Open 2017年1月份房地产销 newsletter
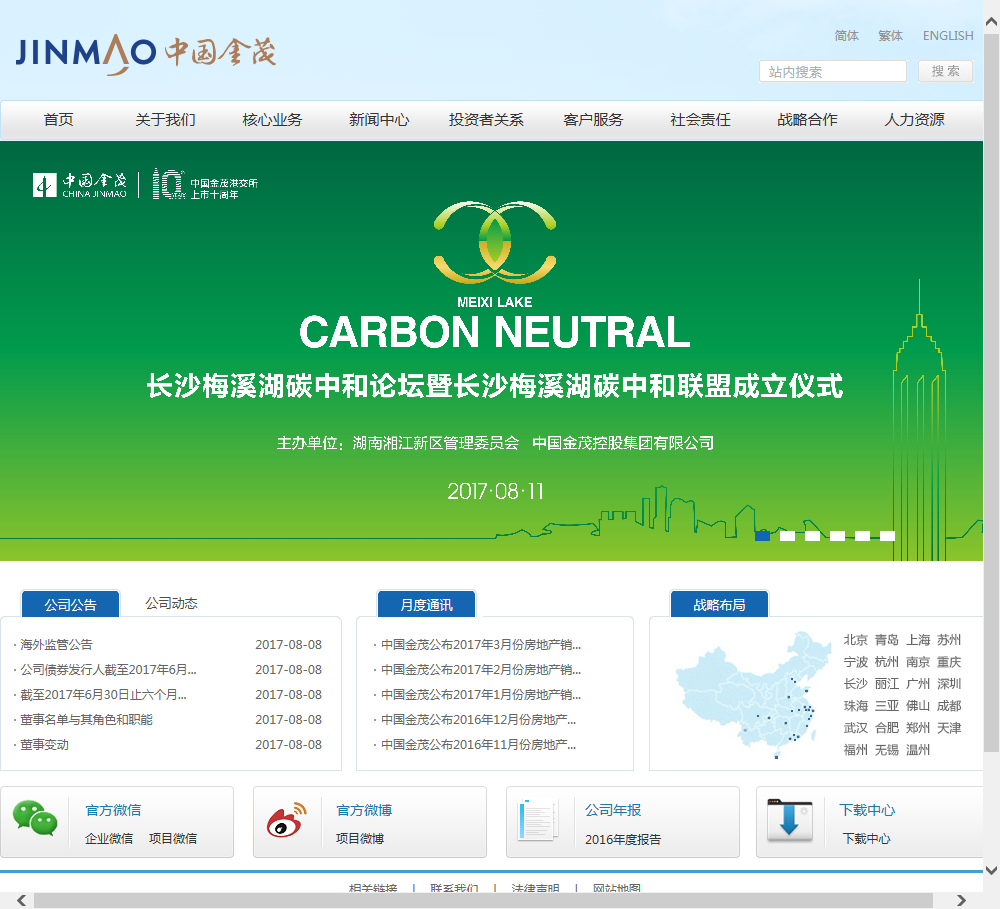This screenshot has height=909, width=1000. [481, 695]
